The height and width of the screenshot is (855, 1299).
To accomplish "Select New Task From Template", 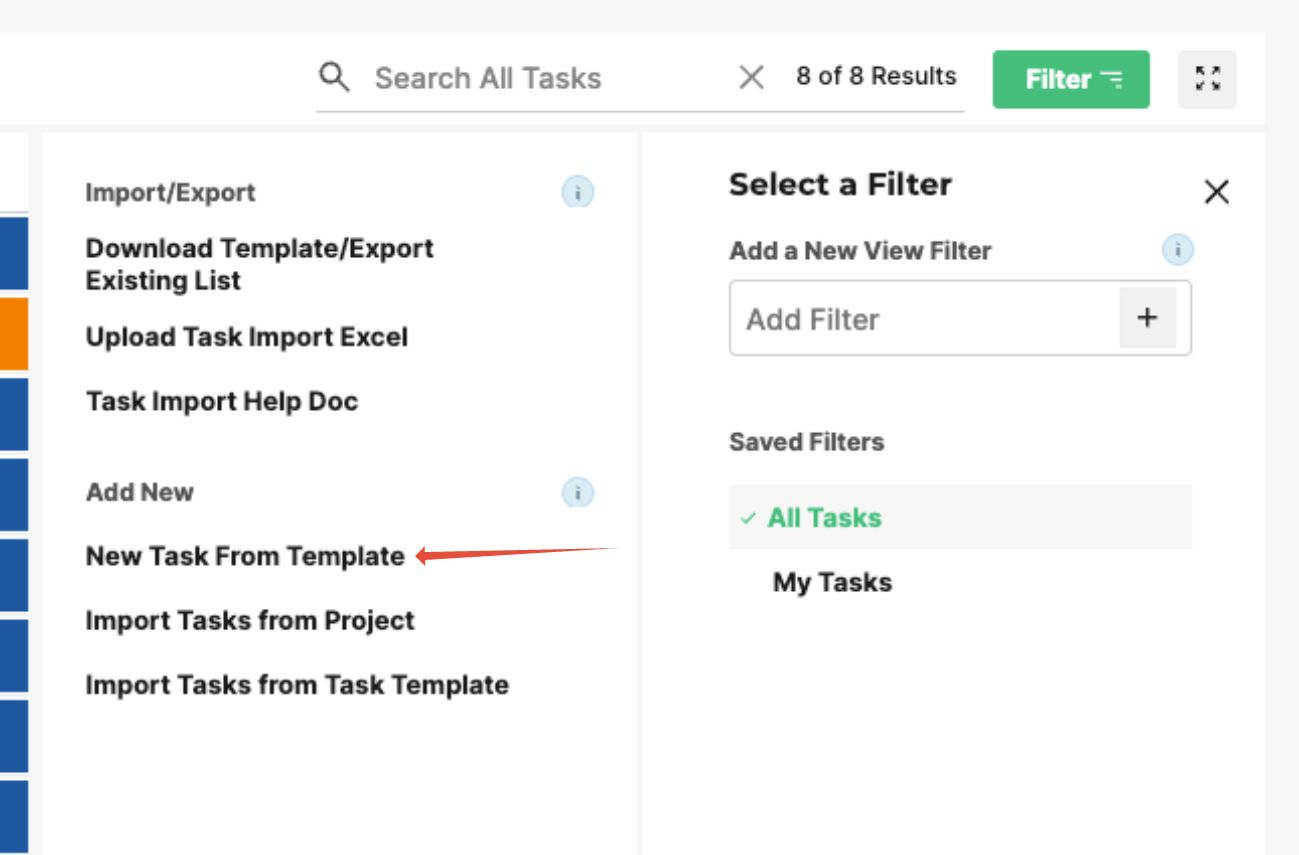I will [x=245, y=556].
